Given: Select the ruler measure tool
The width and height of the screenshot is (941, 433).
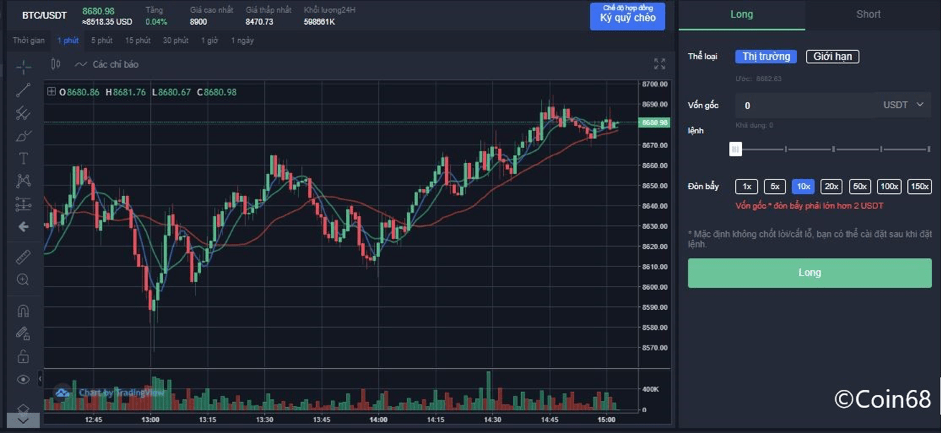Looking at the screenshot, I should pos(23,257).
